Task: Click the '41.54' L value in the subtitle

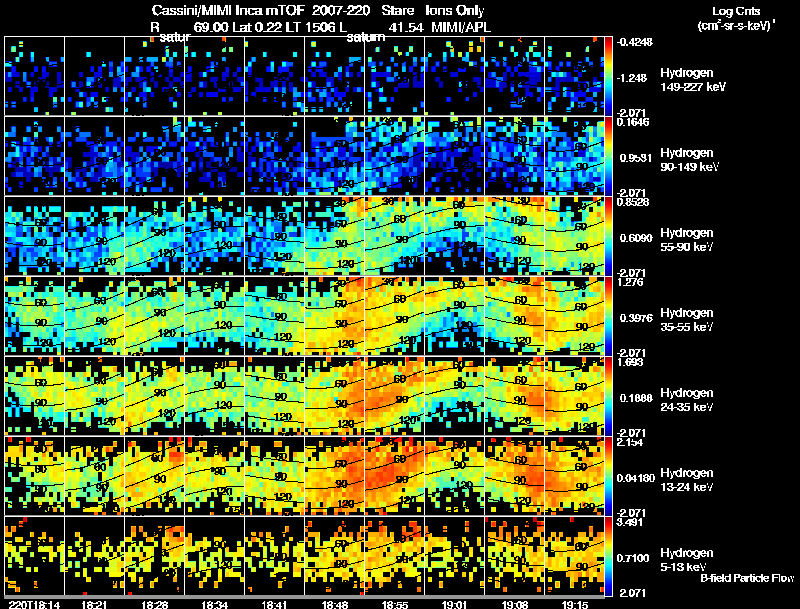Action: pyautogui.click(x=406, y=28)
